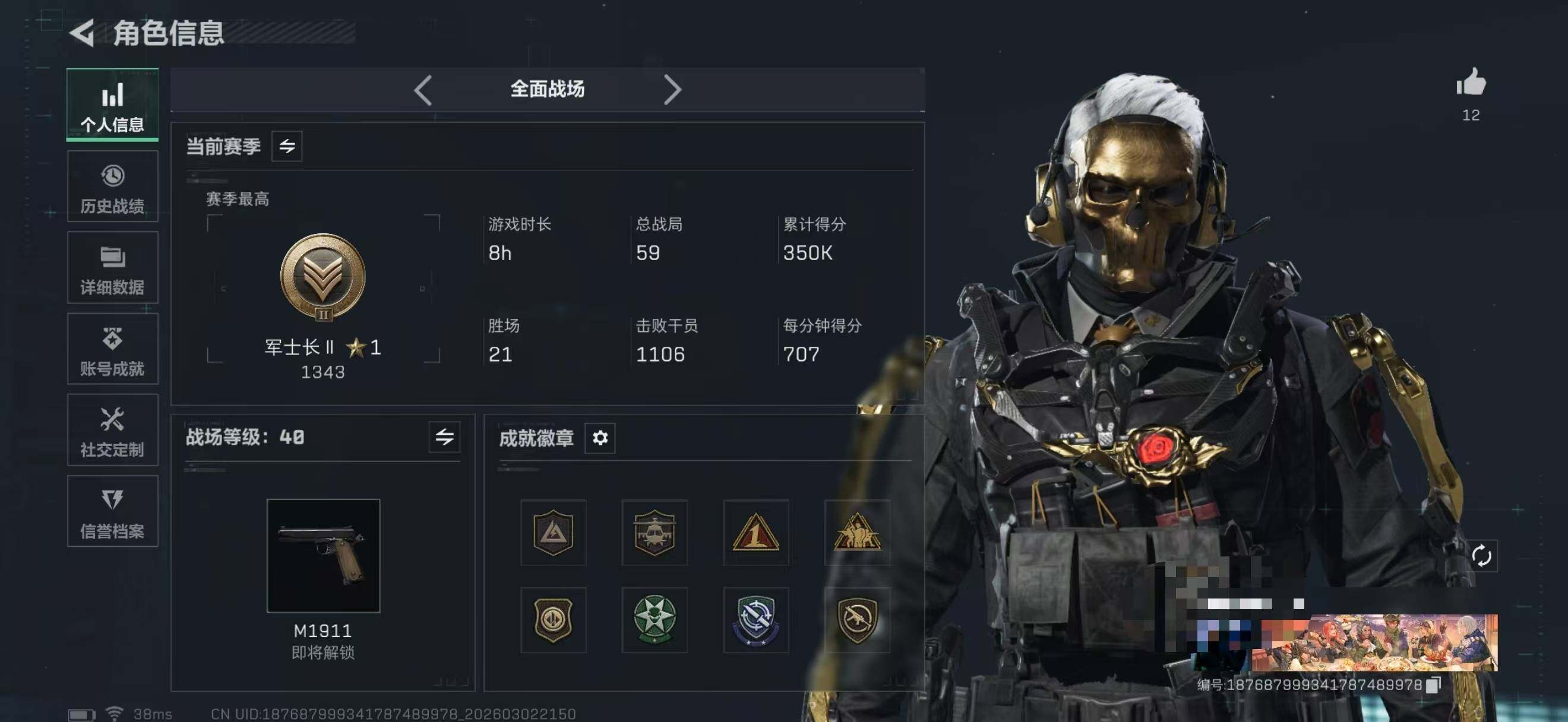Select the red triangle number 1 badge

click(755, 532)
